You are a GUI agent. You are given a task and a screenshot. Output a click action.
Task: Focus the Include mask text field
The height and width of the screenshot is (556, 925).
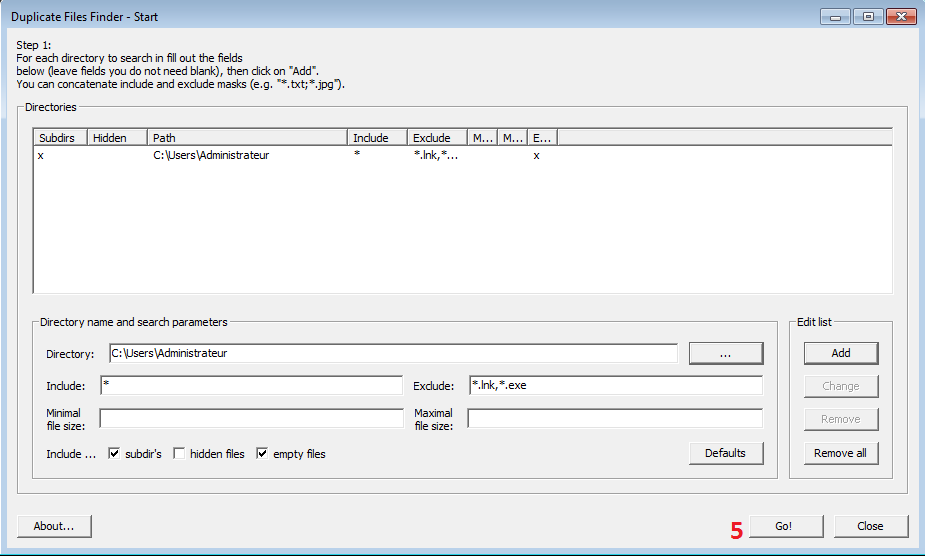pyautogui.click(x=250, y=386)
